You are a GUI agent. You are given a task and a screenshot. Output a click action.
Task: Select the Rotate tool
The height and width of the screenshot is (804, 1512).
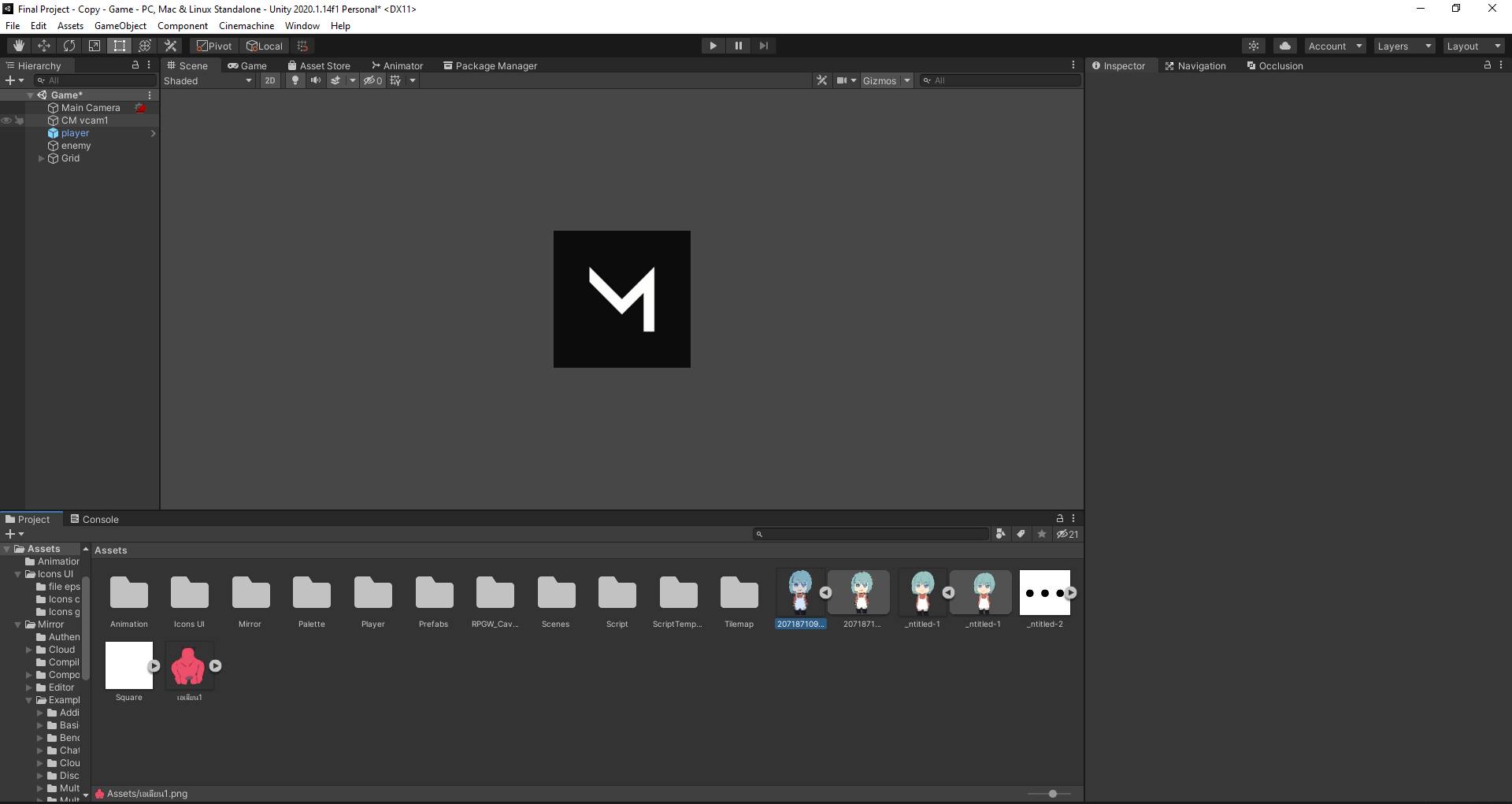coord(69,46)
